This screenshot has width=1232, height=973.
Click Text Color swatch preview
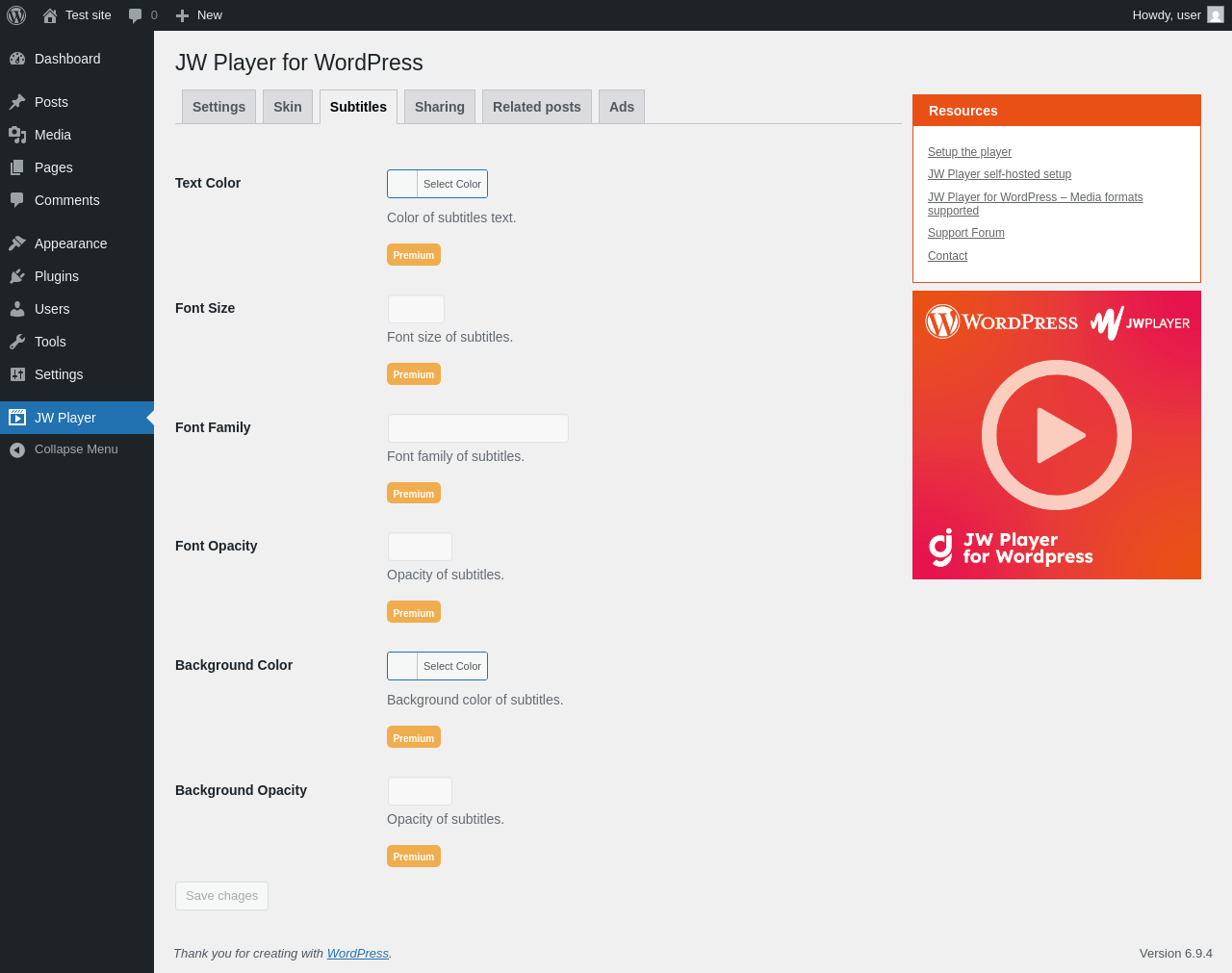pyautogui.click(x=402, y=184)
